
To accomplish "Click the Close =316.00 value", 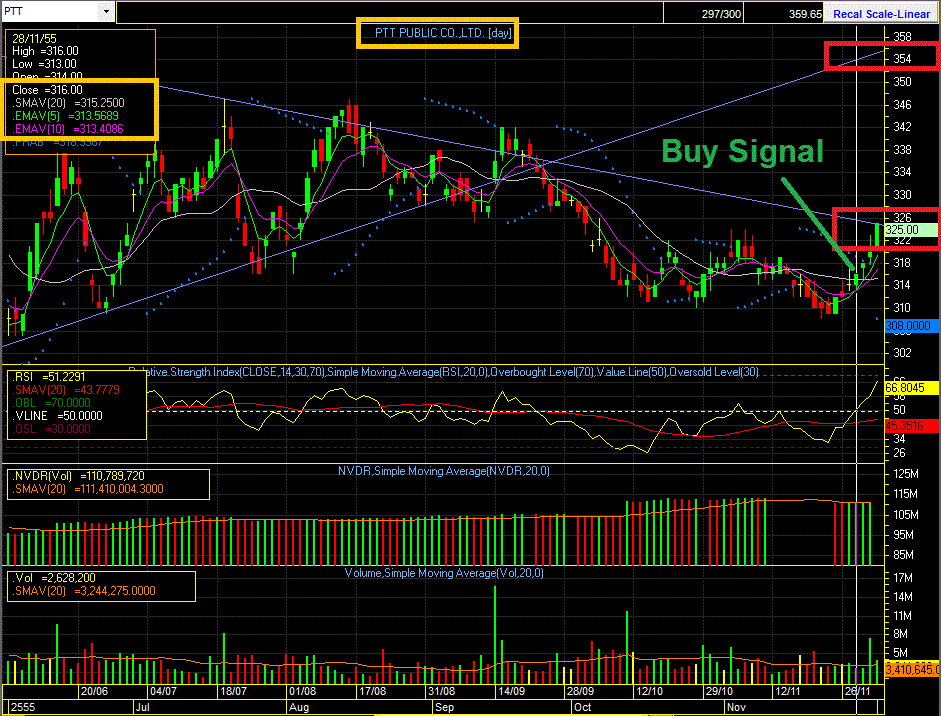I will [47, 90].
